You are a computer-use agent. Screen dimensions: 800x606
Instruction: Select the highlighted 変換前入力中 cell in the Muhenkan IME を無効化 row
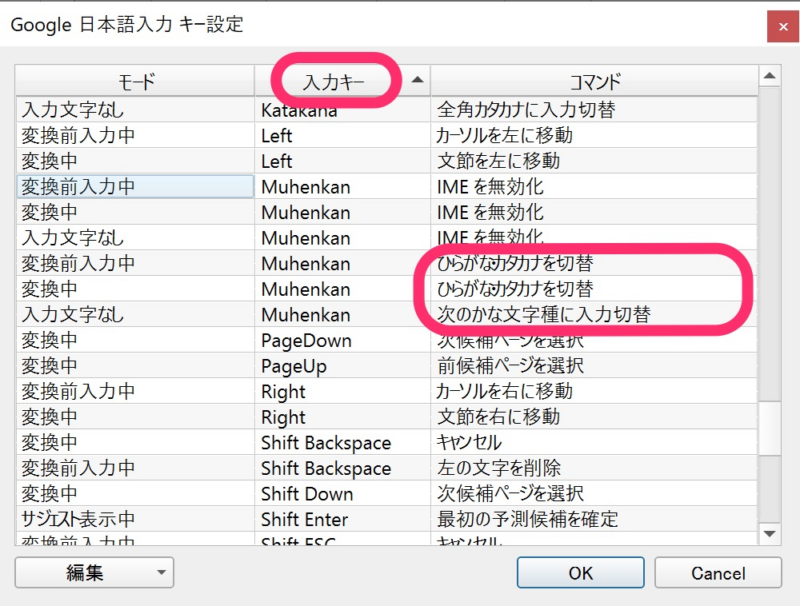[135, 186]
